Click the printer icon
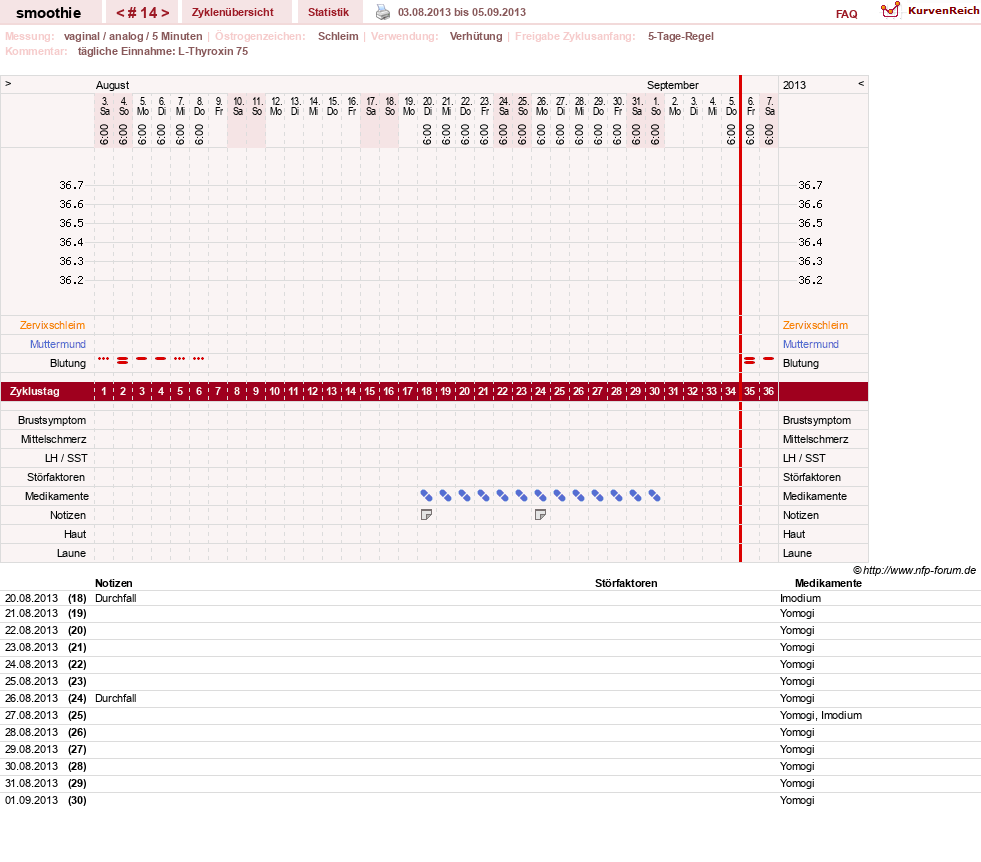The image size is (981, 862). (382, 12)
